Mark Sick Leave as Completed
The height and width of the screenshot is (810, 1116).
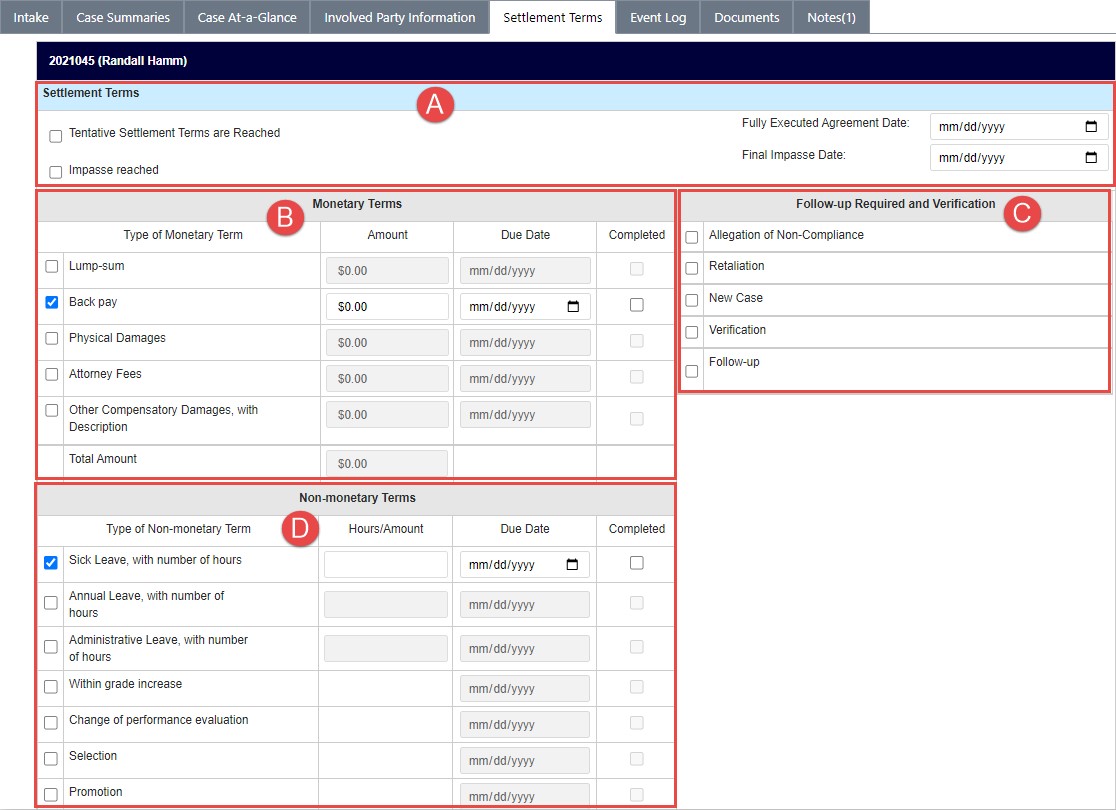pyautogui.click(x=637, y=563)
